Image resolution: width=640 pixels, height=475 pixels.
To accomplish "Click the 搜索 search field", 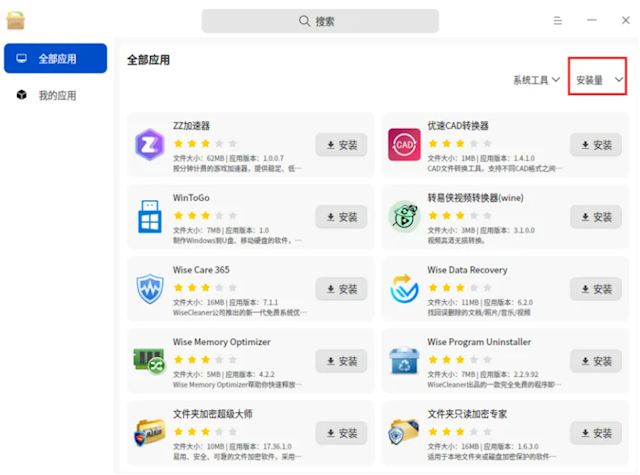I will (x=320, y=21).
